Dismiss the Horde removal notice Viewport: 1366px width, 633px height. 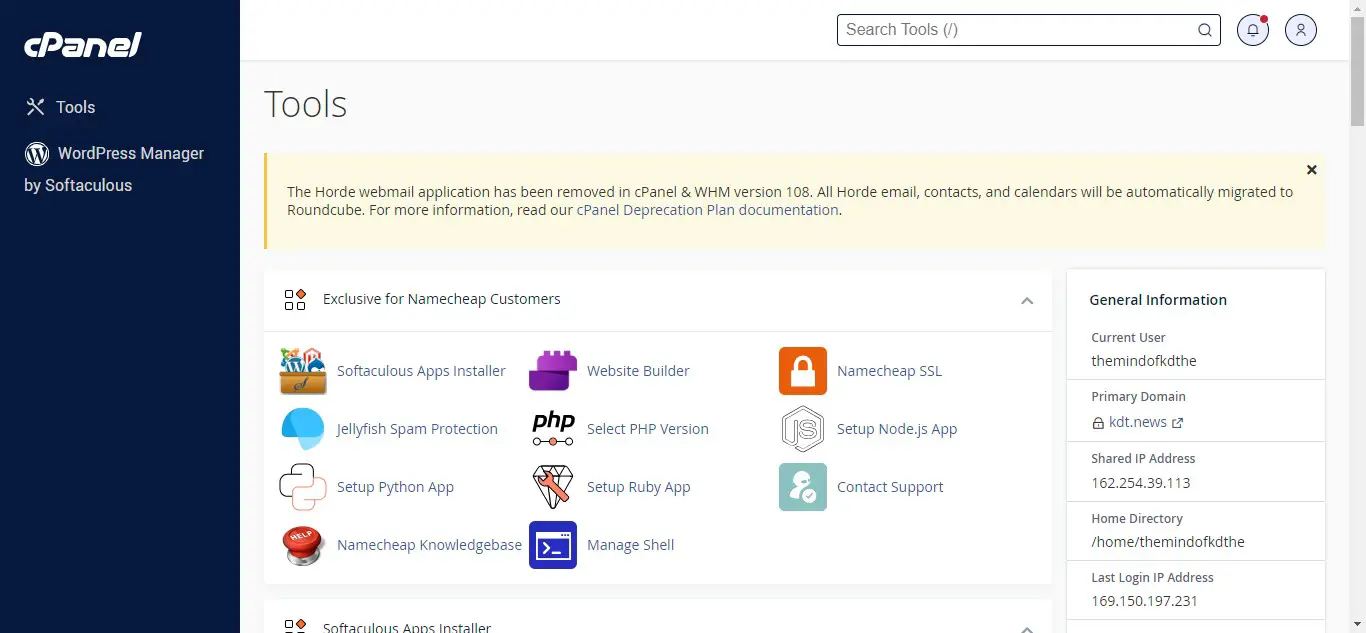[1312, 170]
